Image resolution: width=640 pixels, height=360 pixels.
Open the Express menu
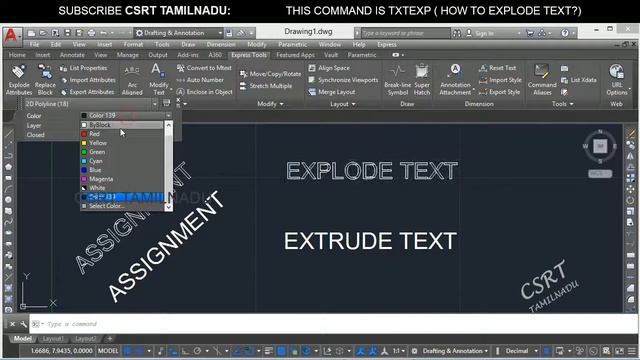[x=387, y=44]
